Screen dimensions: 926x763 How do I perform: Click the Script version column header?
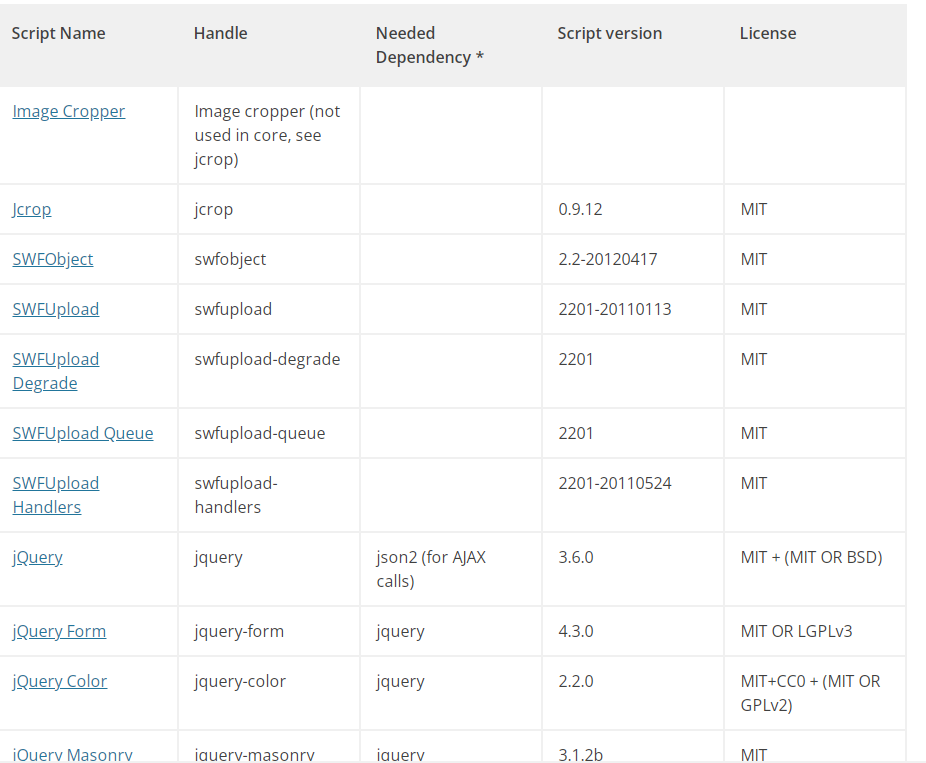coord(609,33)
